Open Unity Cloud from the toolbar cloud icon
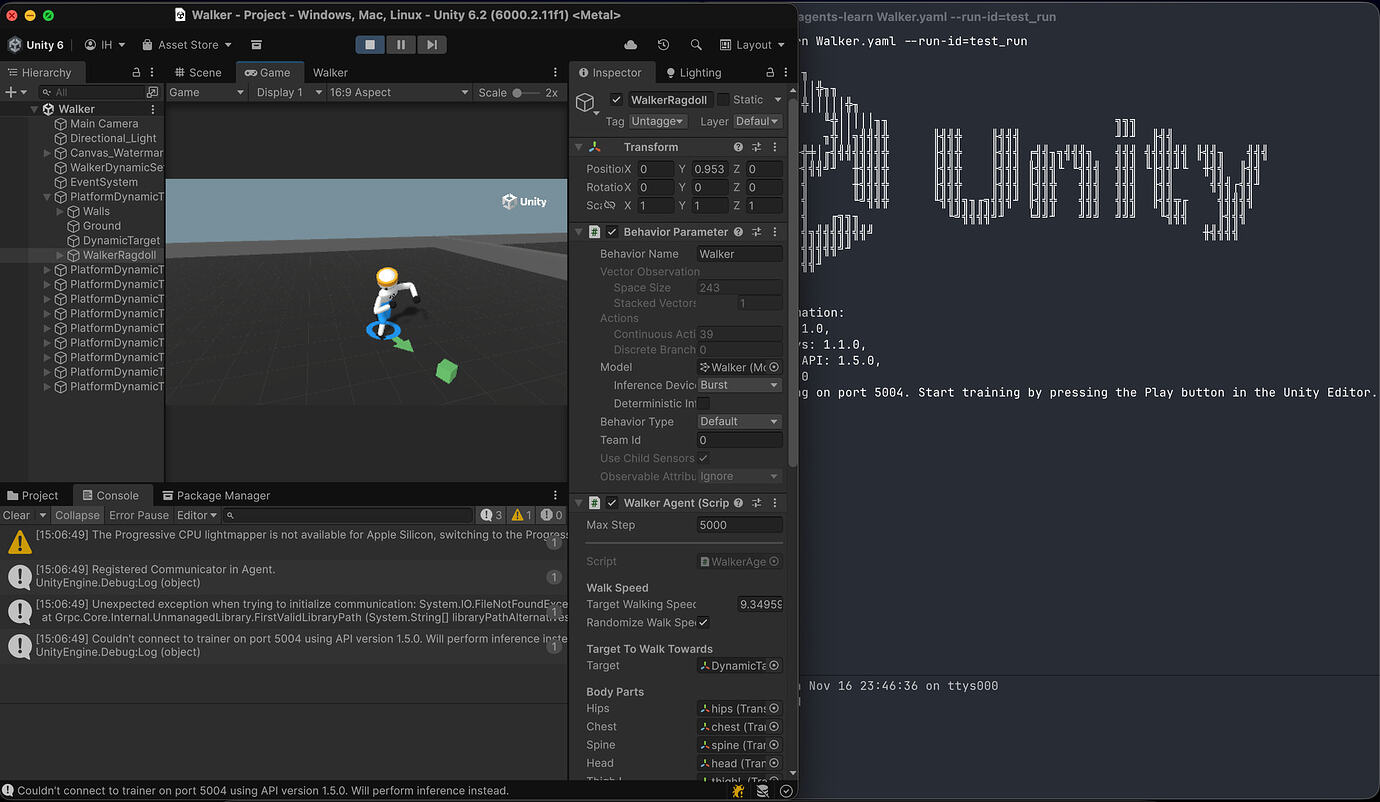 click(629, 44)
